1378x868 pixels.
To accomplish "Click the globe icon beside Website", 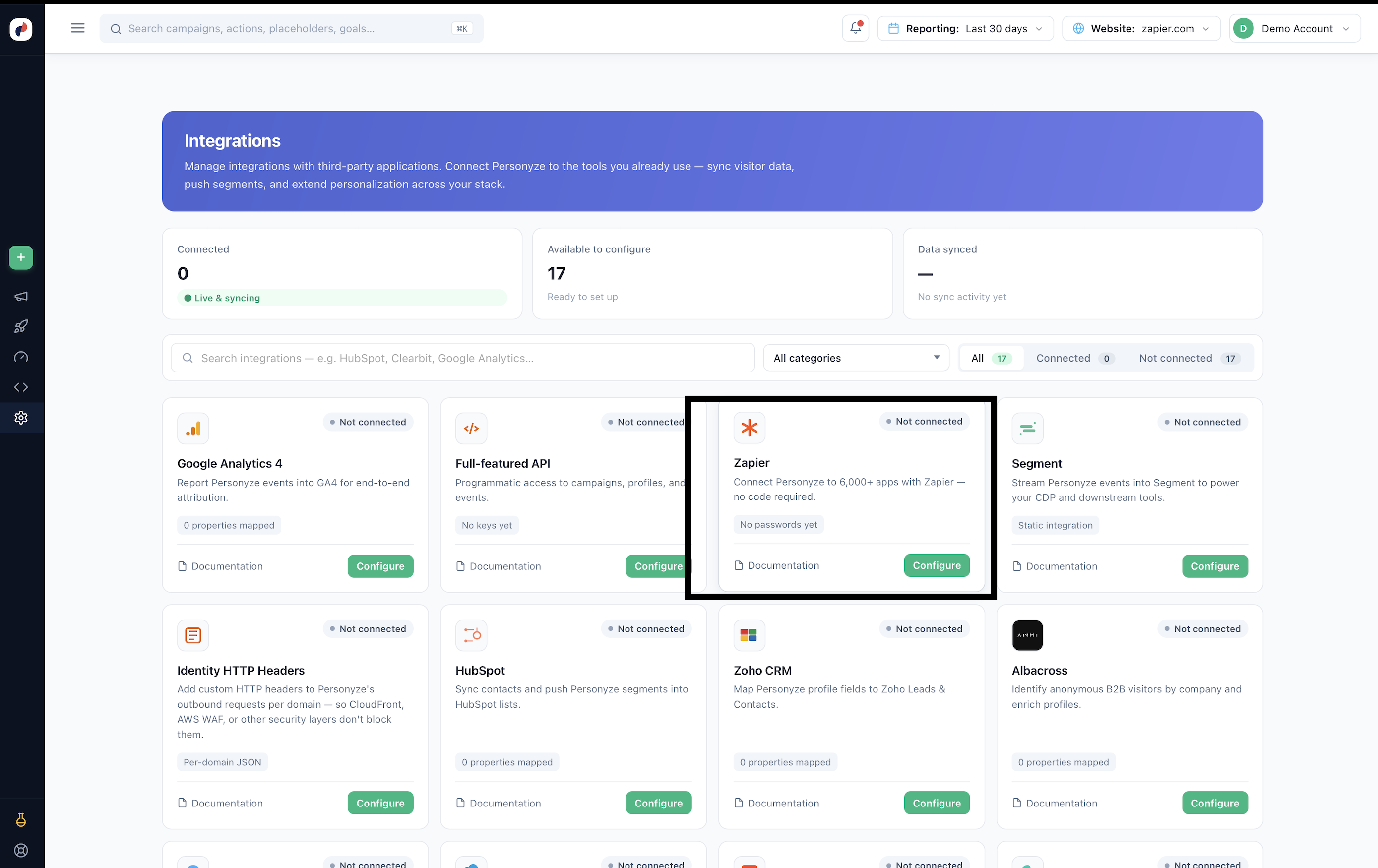I will [1078, 29].
